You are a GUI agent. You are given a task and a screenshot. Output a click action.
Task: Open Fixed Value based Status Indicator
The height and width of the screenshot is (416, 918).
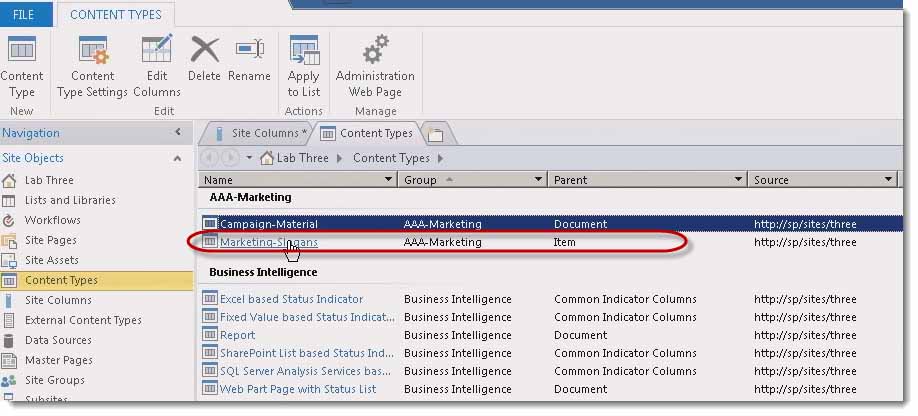(307, 317)
